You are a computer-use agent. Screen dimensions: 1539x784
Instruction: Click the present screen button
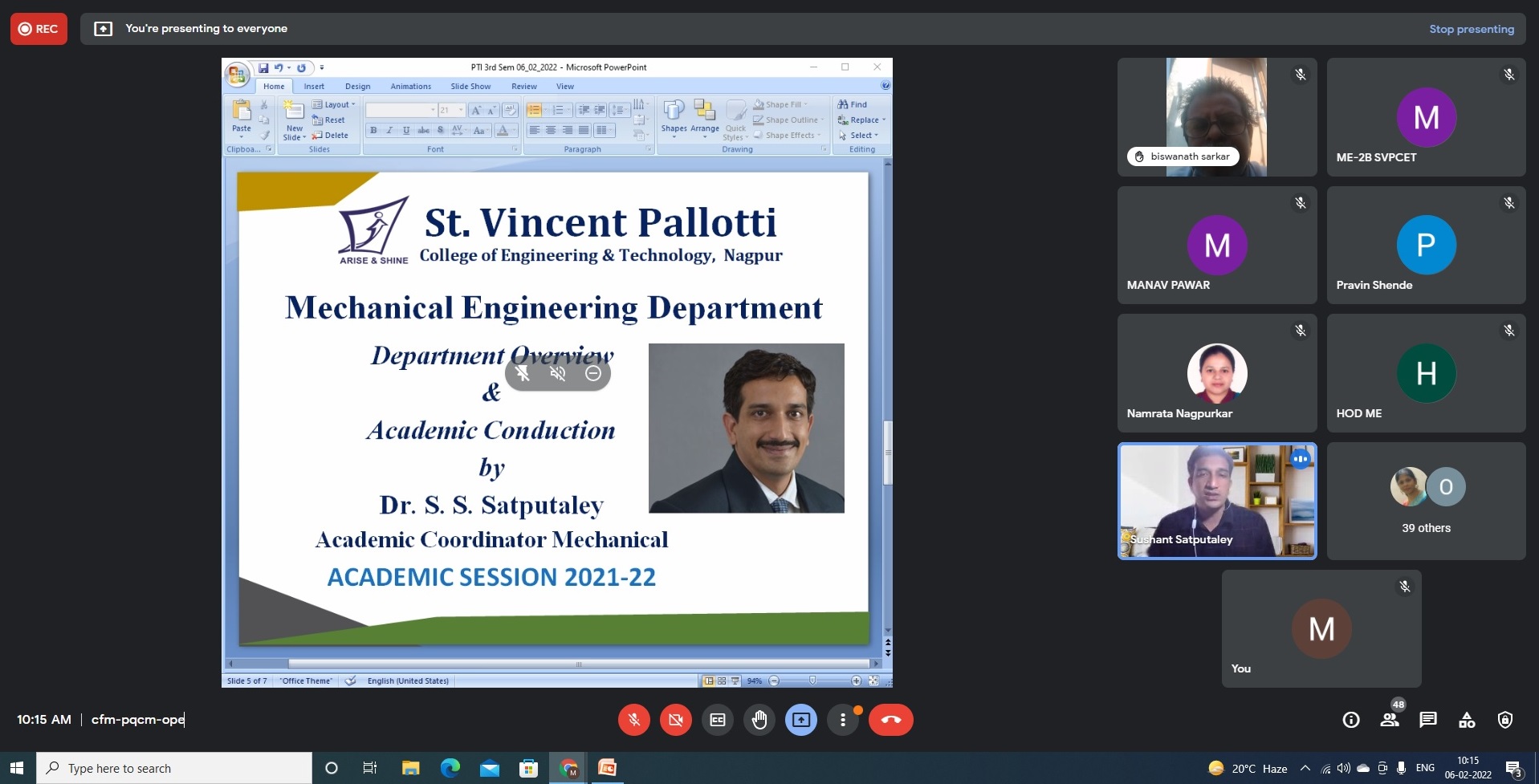(x=801, y=720)
